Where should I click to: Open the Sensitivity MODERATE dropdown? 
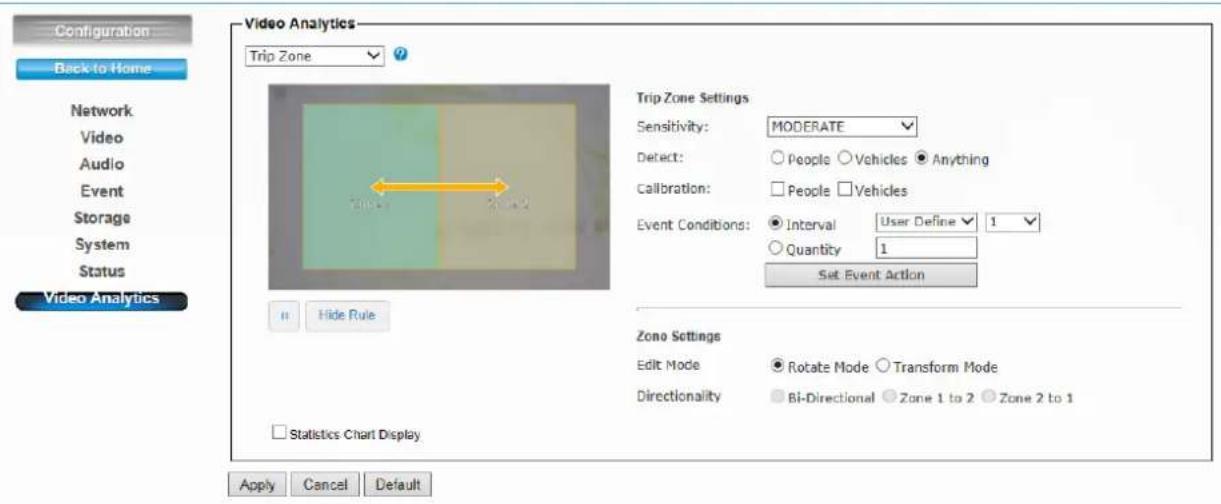pyautogui.click(x=842, y=127)
